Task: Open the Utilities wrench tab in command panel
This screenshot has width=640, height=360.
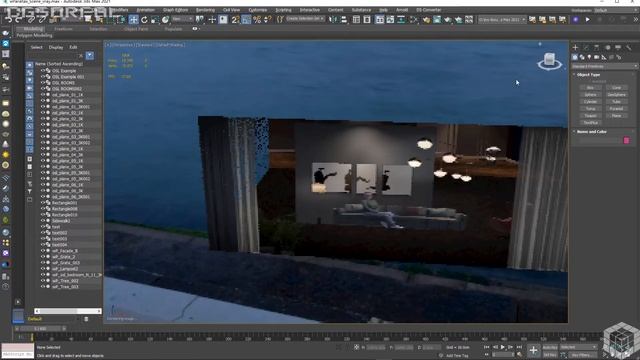Action: click(x=629, y=48)
